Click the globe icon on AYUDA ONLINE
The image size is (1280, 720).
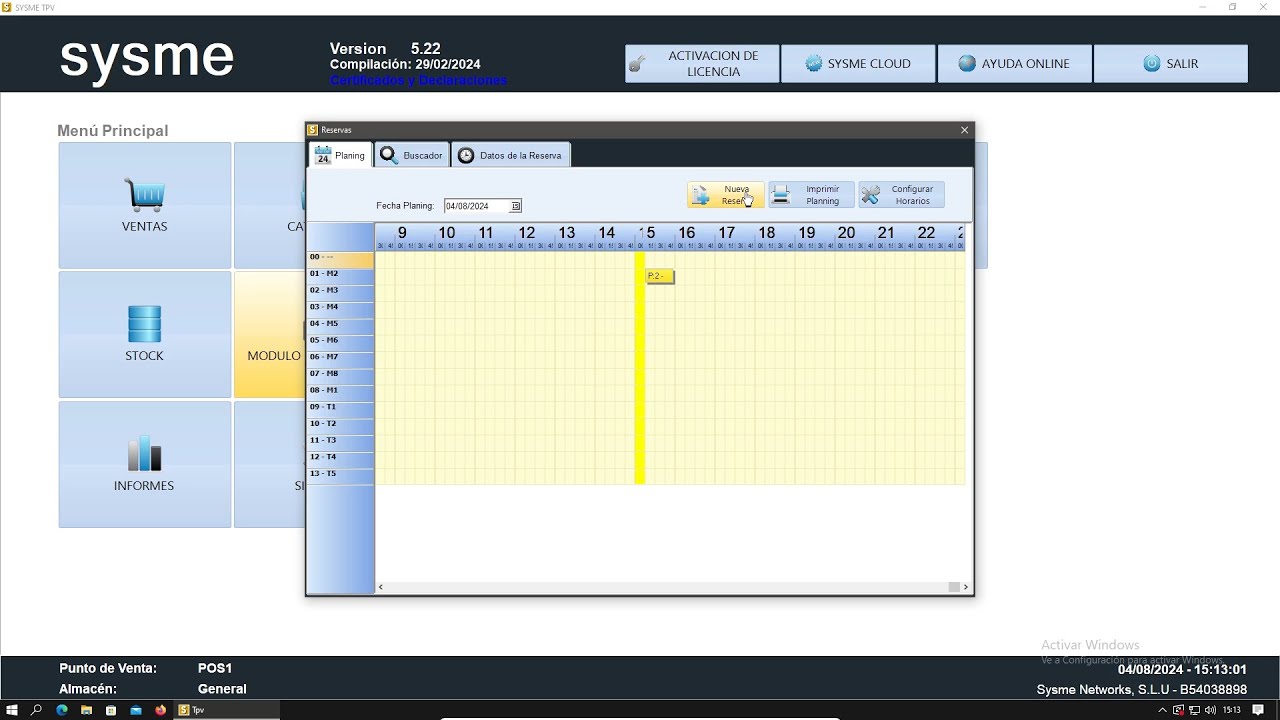pyautogui.click(x=967, y=64)
